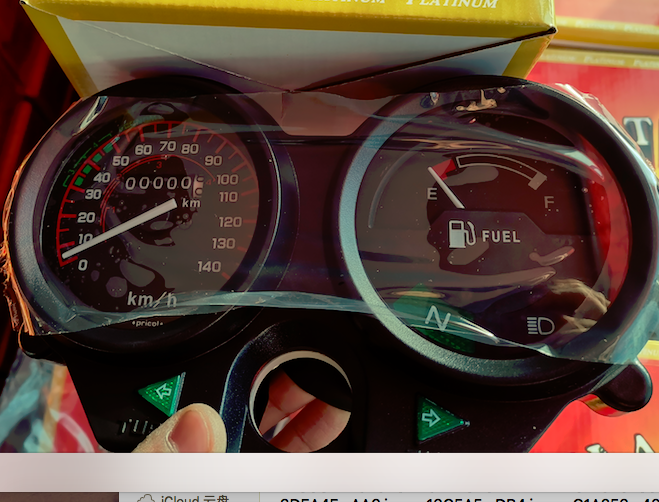The image size is (659, 502).
Task: Click the FUEL text label
Action: click(x=501, y=237)
